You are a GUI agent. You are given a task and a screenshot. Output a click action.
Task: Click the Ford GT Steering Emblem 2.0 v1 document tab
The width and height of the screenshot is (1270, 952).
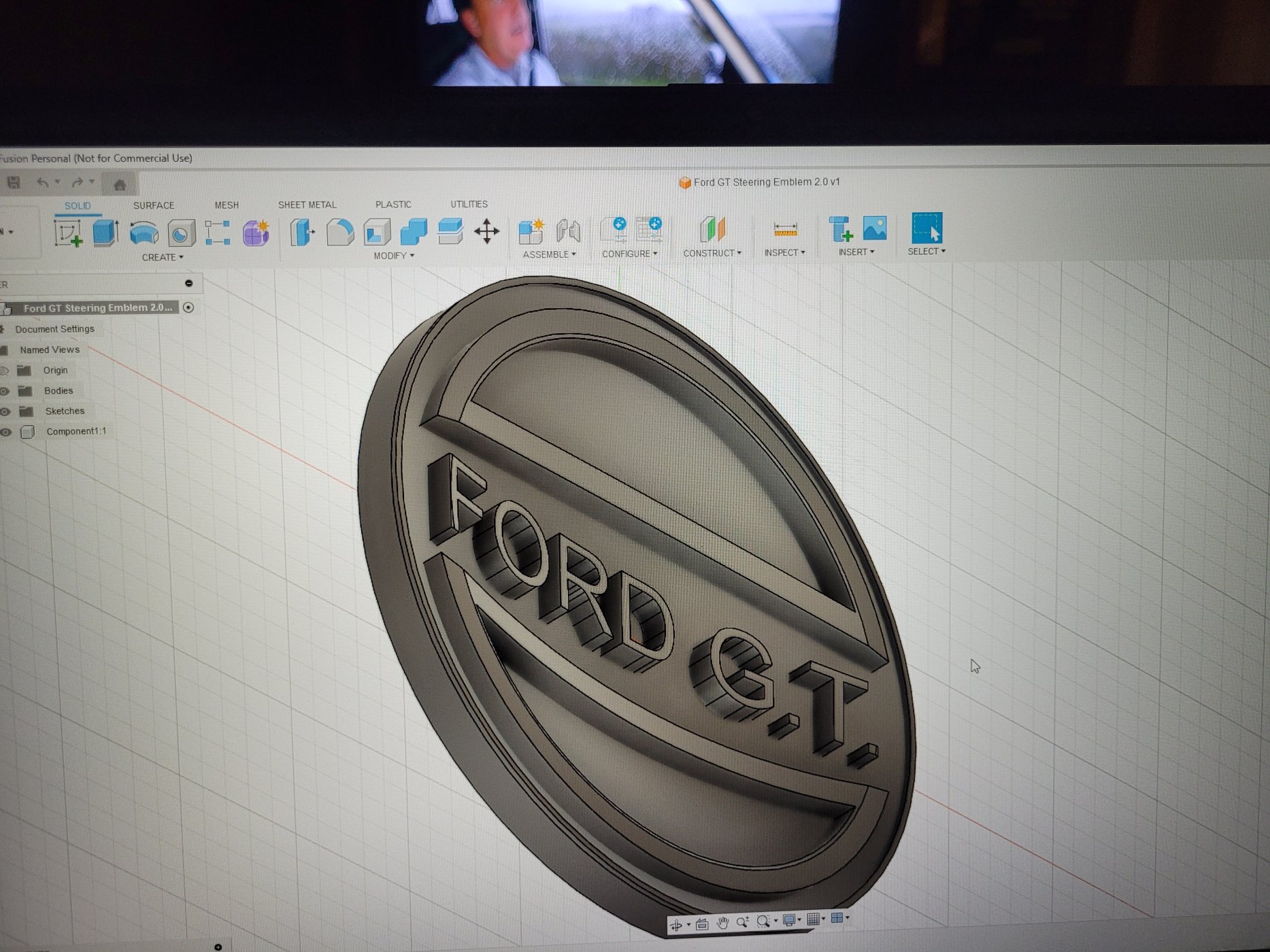tap(760, 182)
